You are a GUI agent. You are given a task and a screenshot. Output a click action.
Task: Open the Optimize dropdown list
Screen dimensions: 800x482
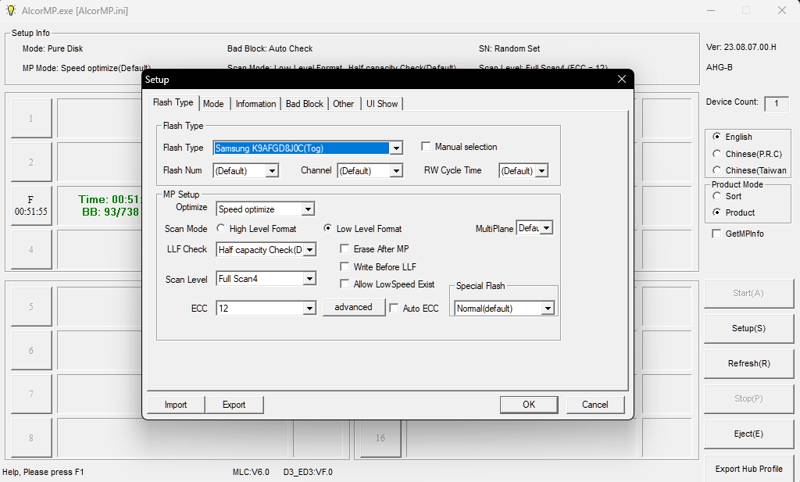(308, 209)
